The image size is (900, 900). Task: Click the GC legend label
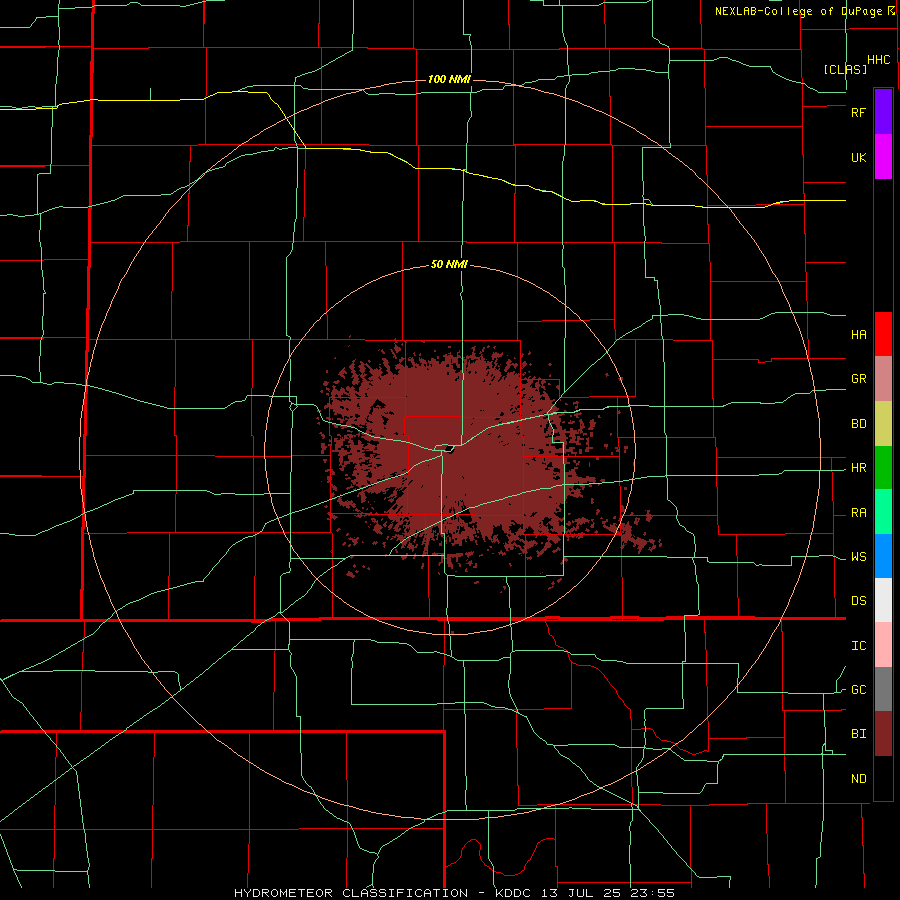pos(858,690)
